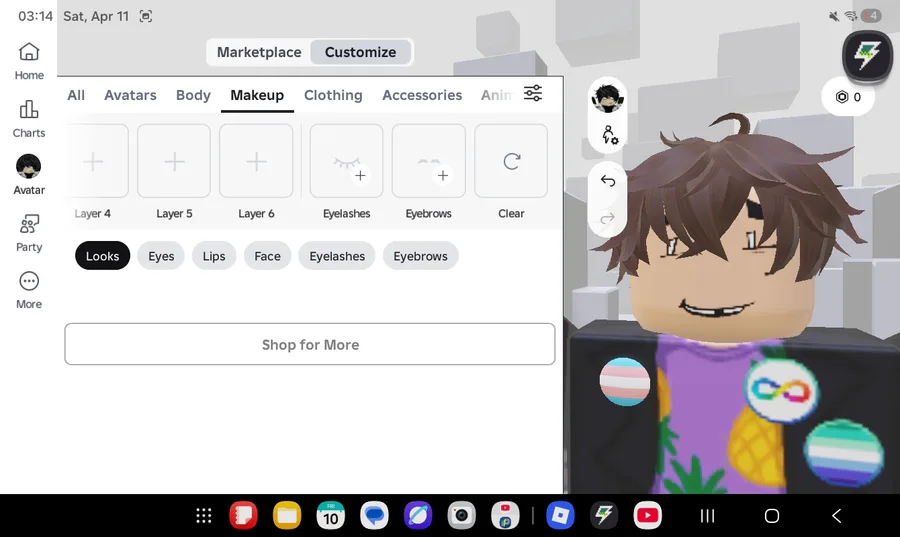Tap the screenshot indicator in status bar
The image size is (900, 537).
146,16
